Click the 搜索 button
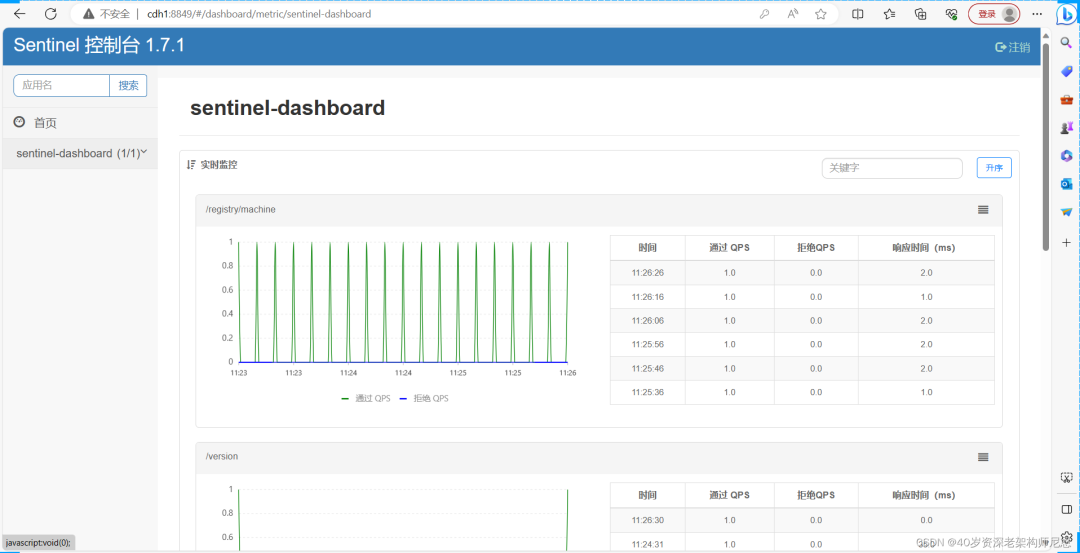This screenshot has width=1080, height=553. click(x=128, y=85)
